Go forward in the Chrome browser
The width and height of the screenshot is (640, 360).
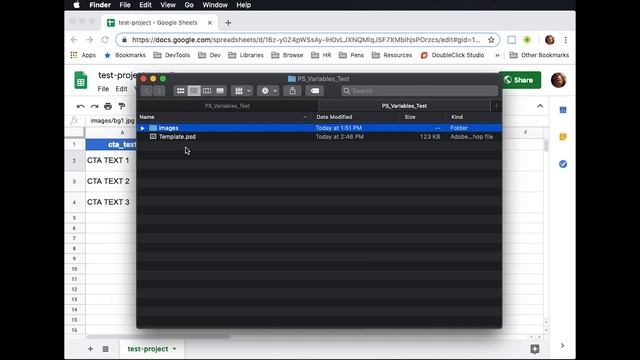click(x=89, y=40)
